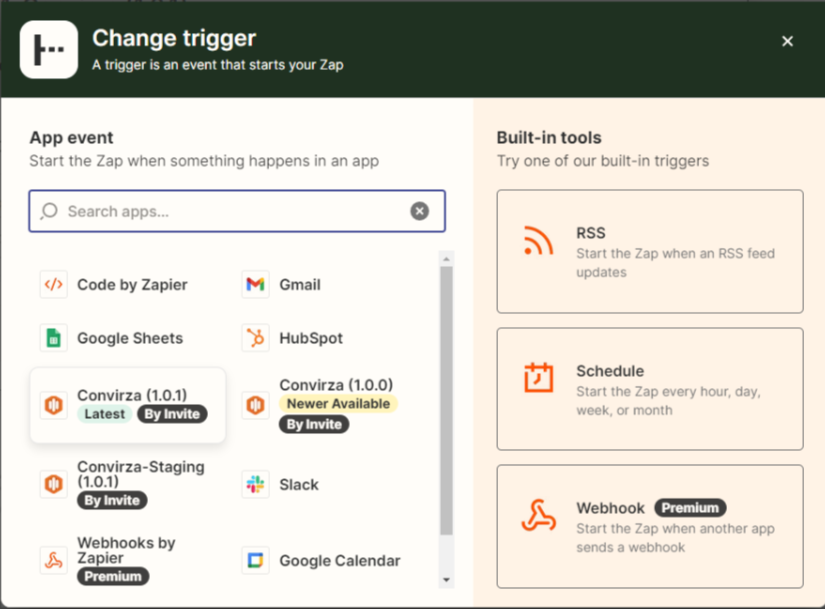The image size is (825, 609).
Task: Click the Slack logo icon
Action: click(255, 484)
